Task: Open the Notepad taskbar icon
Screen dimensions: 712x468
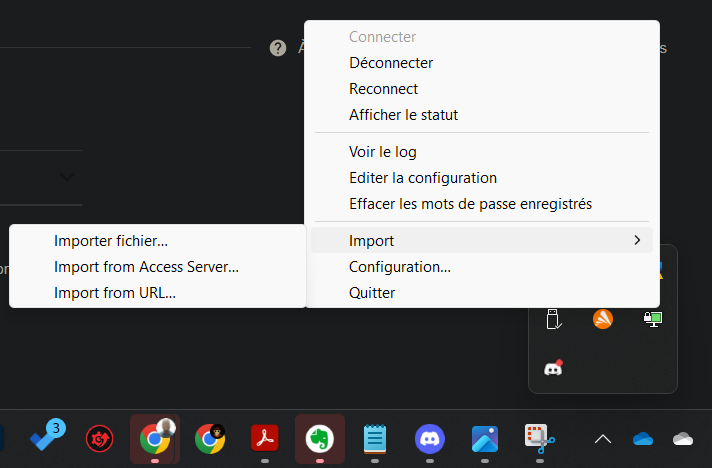Action: (x=375, y=438)
